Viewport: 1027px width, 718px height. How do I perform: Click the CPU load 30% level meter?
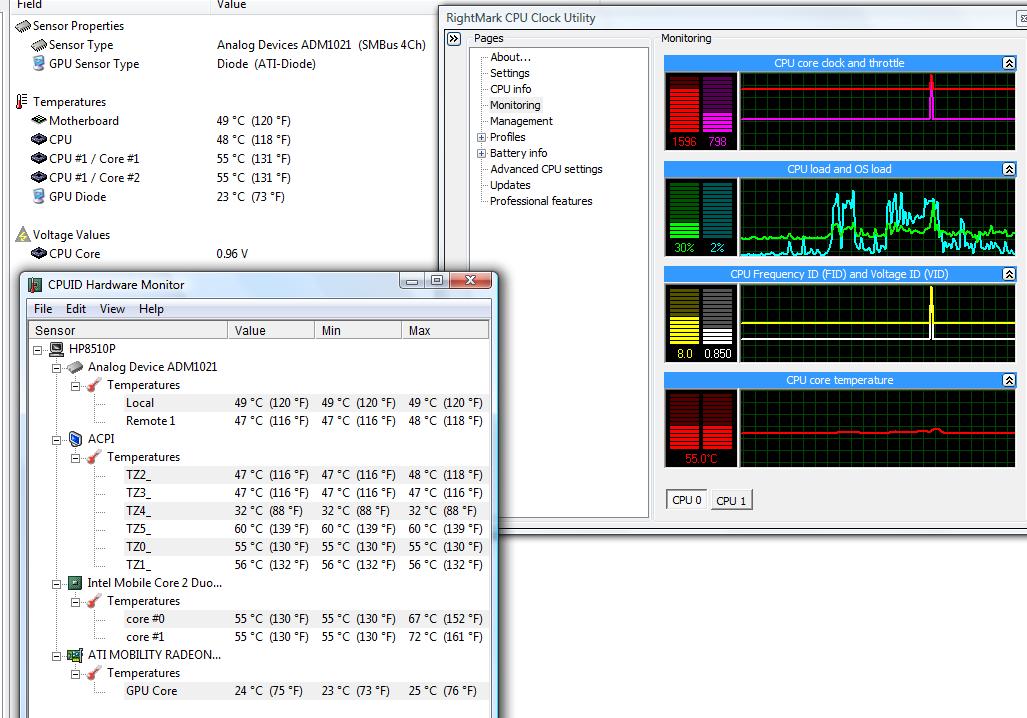point(684,210)
